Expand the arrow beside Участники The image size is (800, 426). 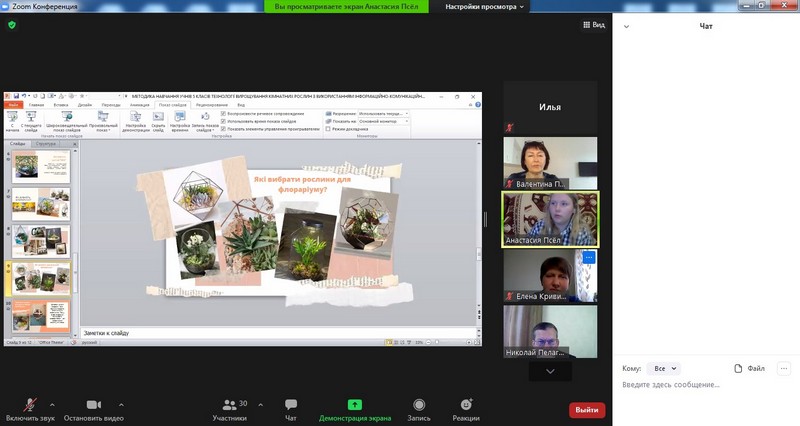click(261, 405)
